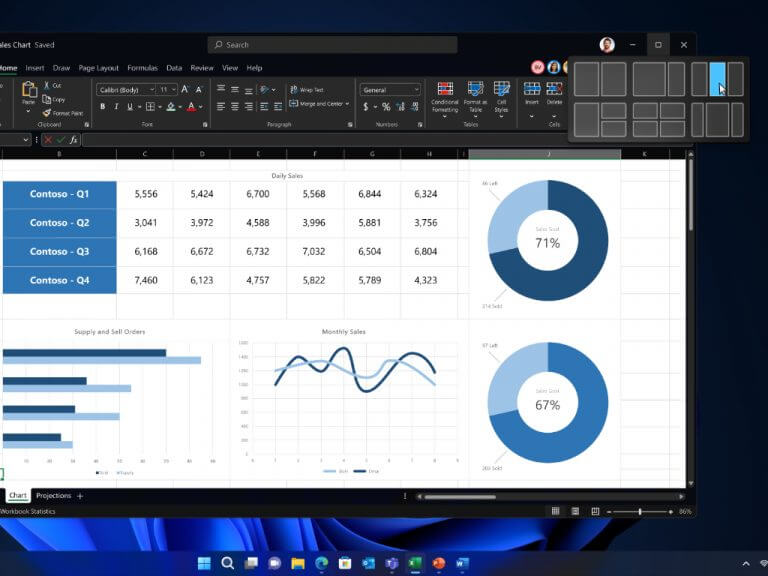This screenshot has width=768, height=576.
Task: Increase indent
Action: pyautogui.click(x=278, y=106)
